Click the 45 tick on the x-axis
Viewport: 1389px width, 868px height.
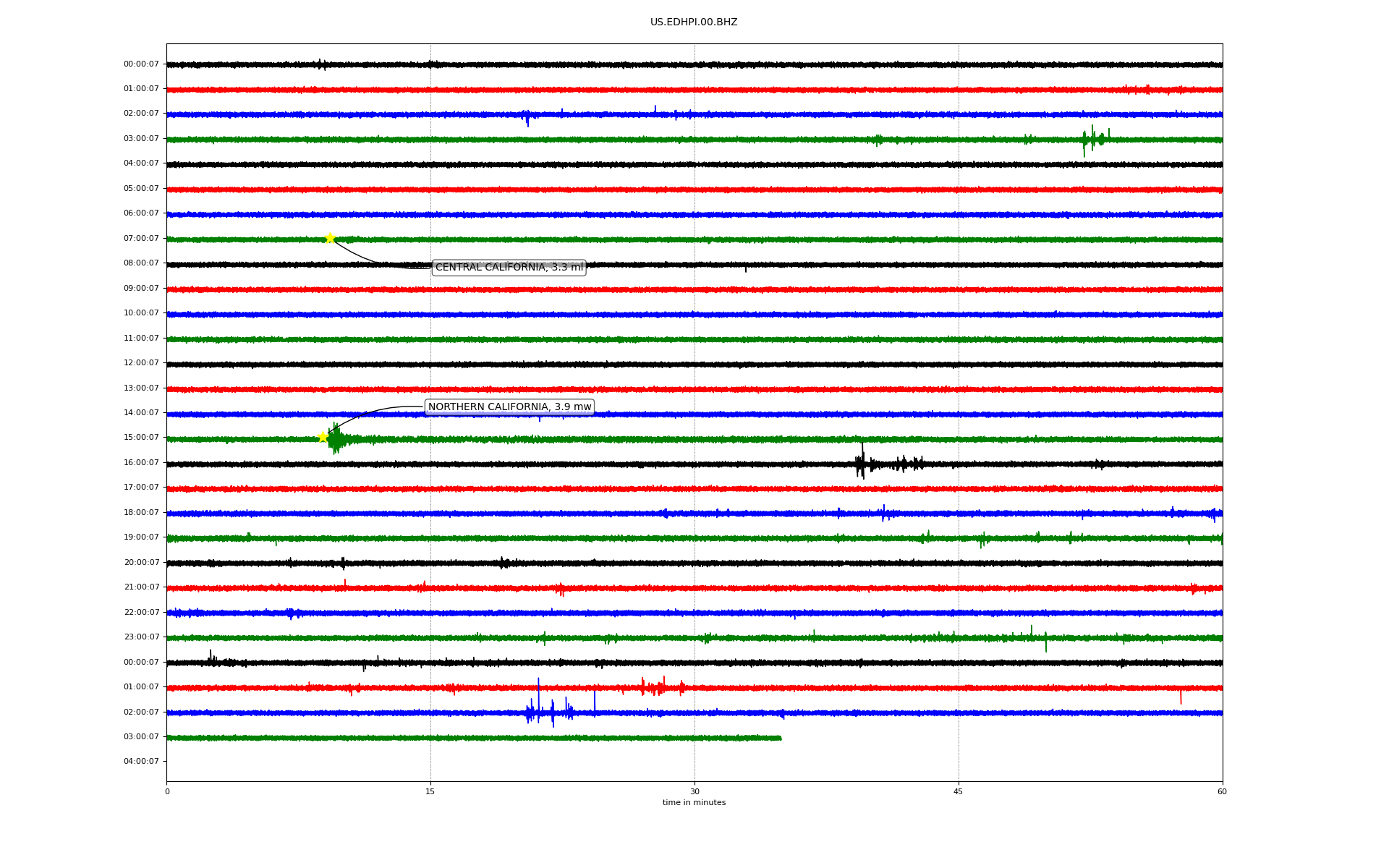(959, 791)
